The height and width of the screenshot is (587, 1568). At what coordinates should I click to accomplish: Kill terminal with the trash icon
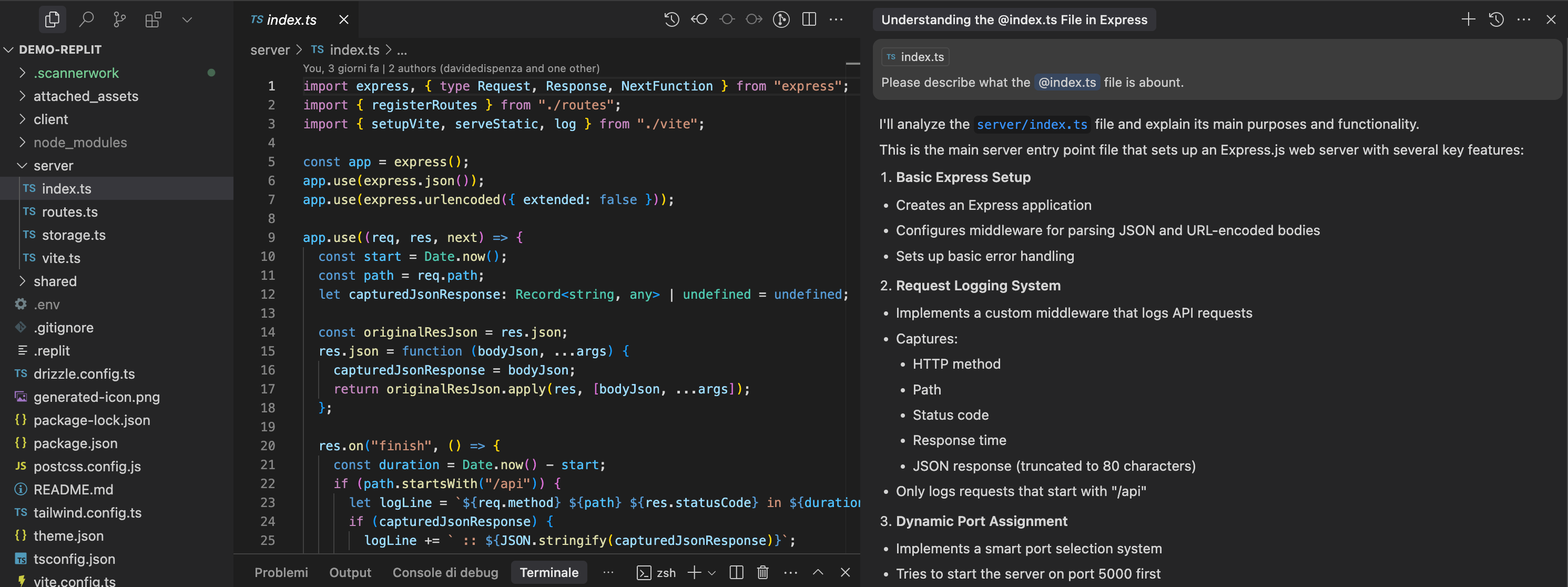click(x=762, y=572)
